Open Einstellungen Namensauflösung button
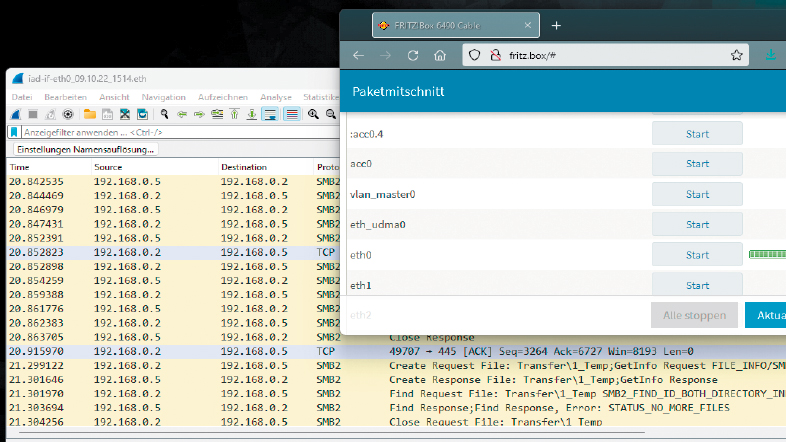The height and width of the screenshot is (442, 786). tap(85, 149)
